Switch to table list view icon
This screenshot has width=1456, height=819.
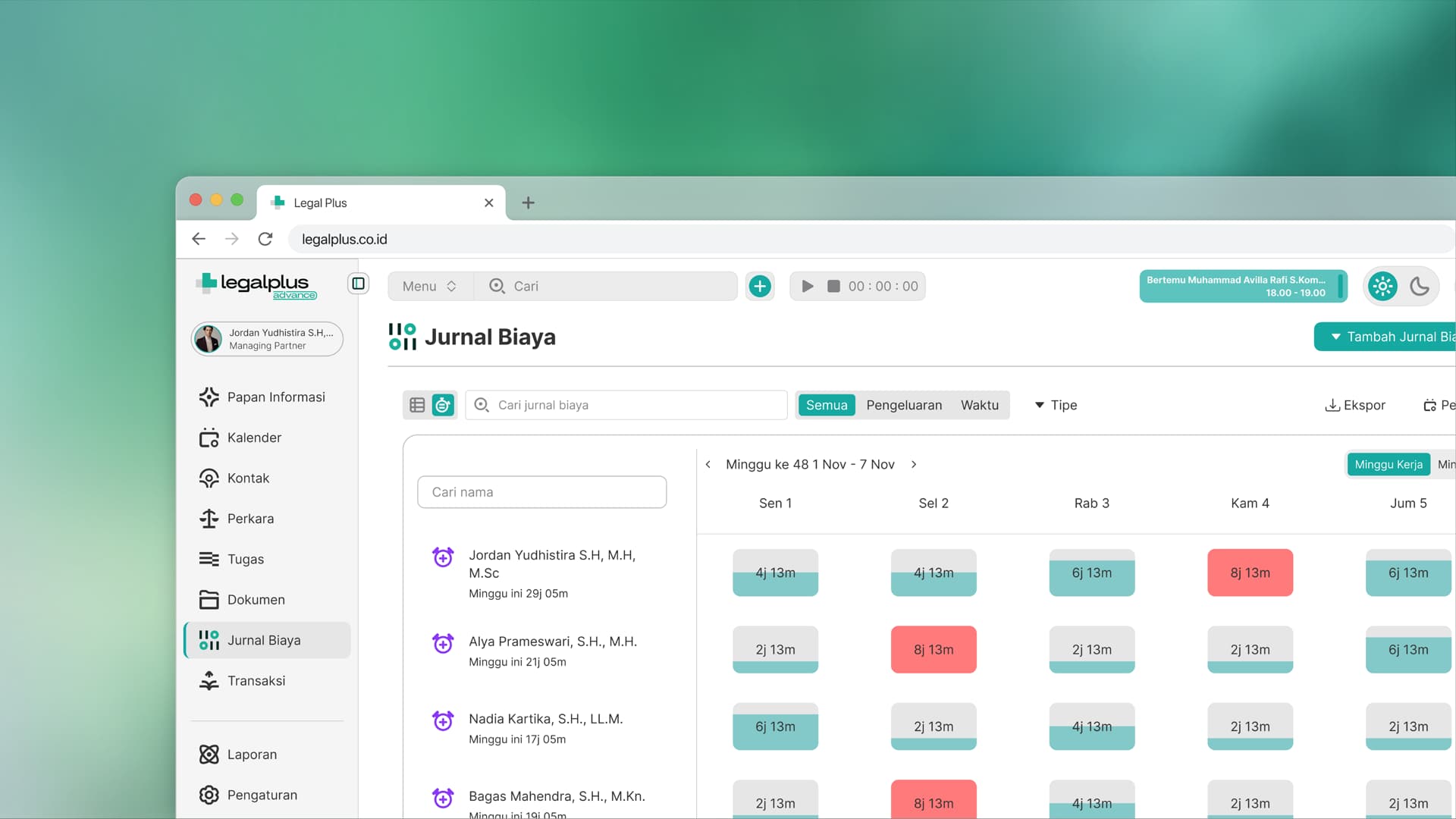[417, 405]
